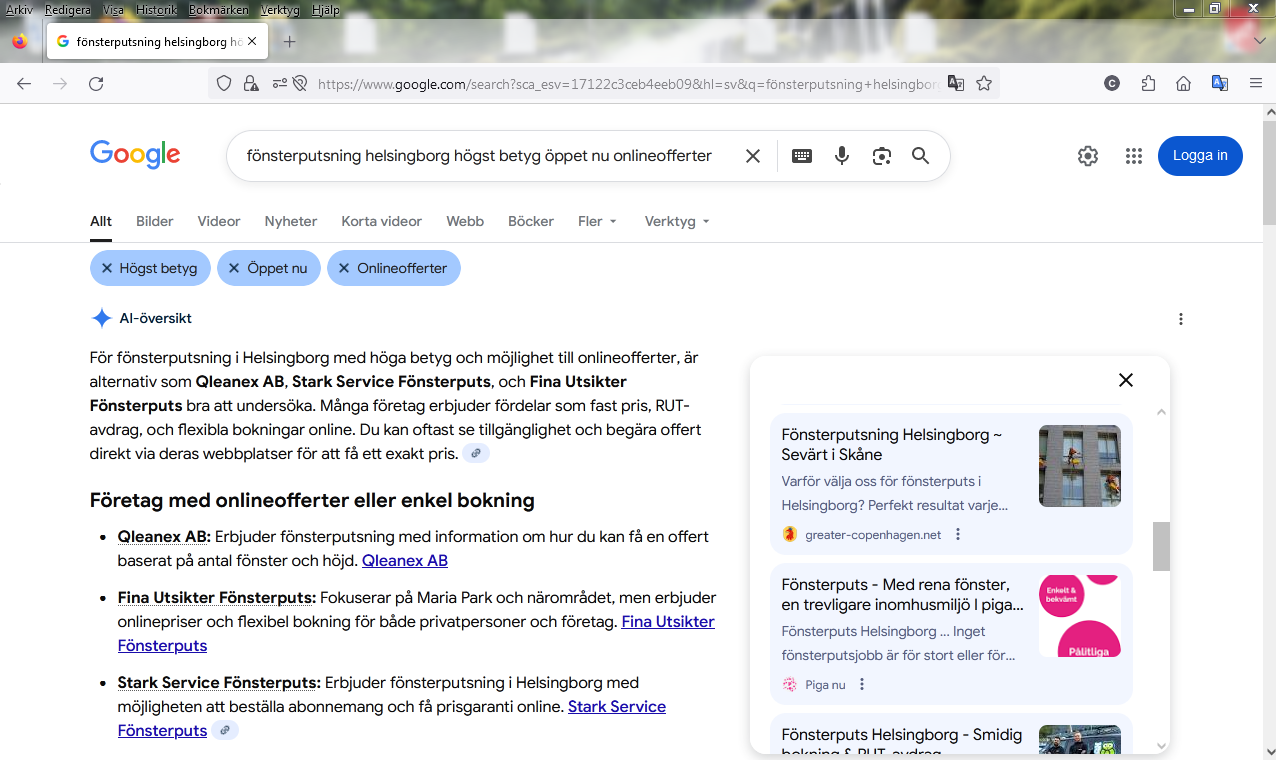Expand the Verktyg dropdown
The image size is (1276, 760).
point(677,221)
